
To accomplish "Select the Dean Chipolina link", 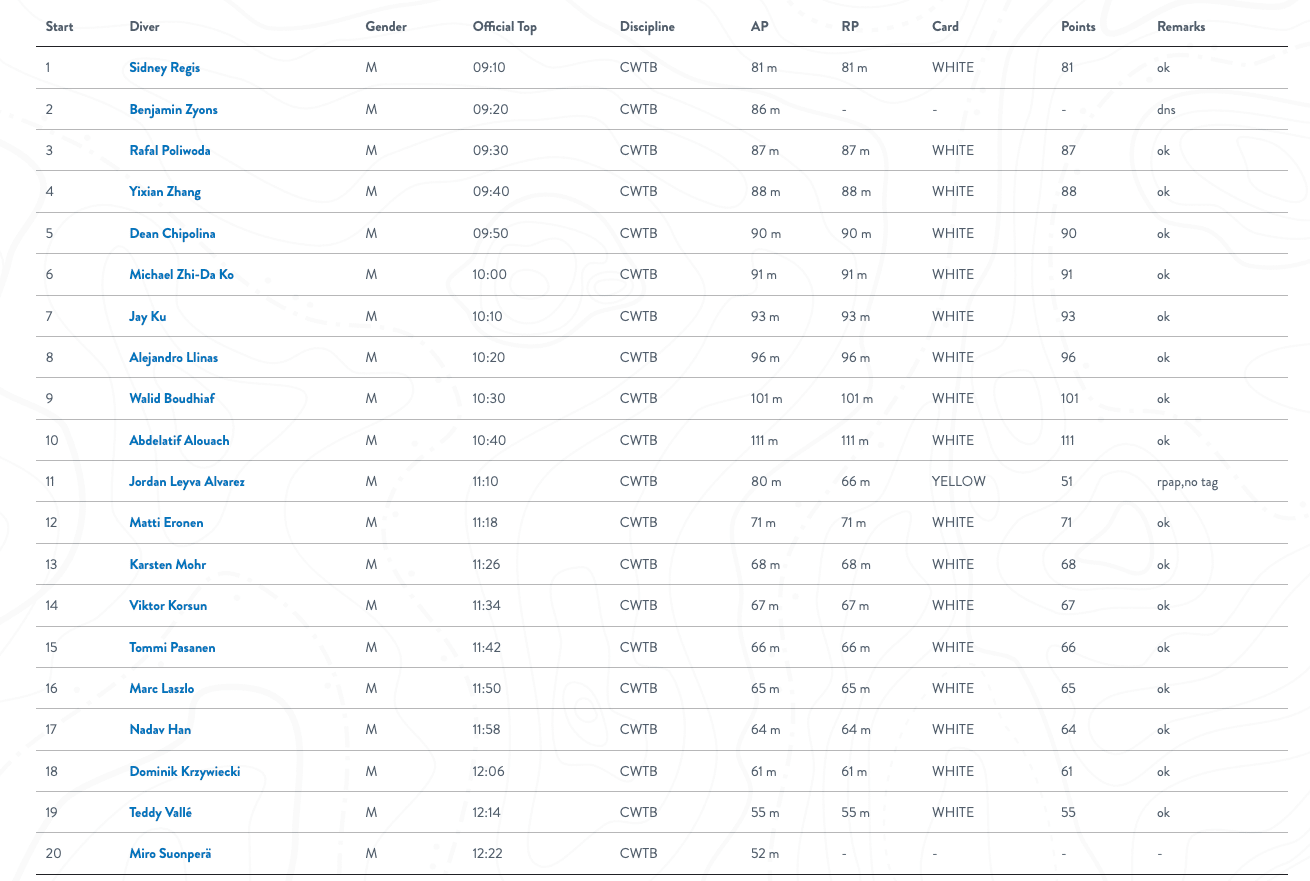I will 172,234.
